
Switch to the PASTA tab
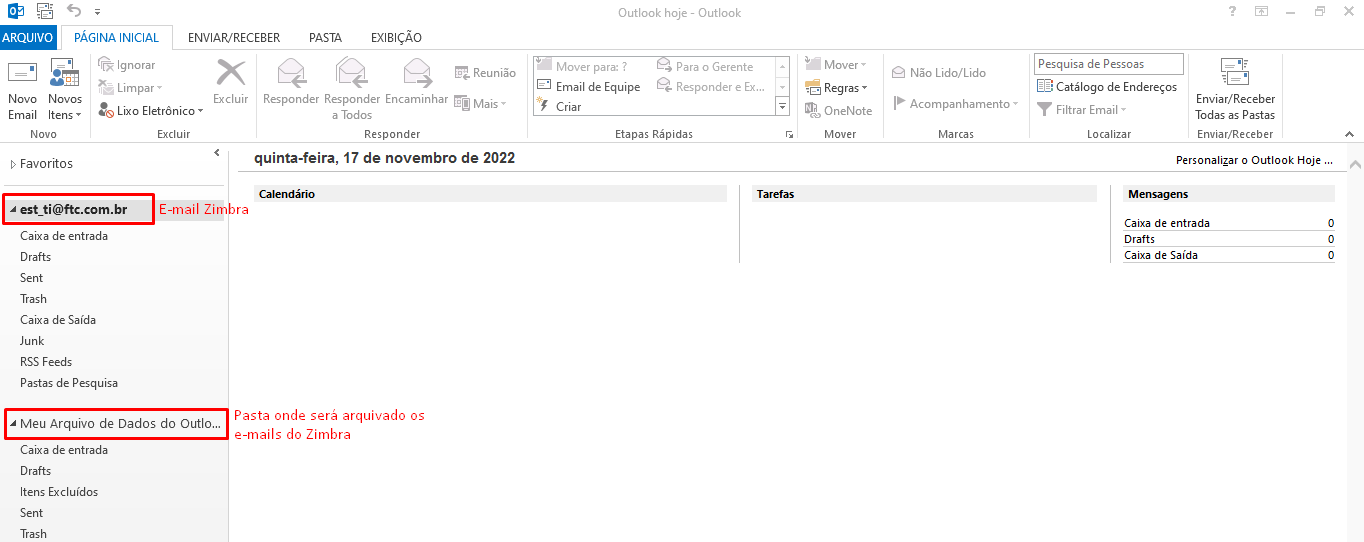[325, 38]
